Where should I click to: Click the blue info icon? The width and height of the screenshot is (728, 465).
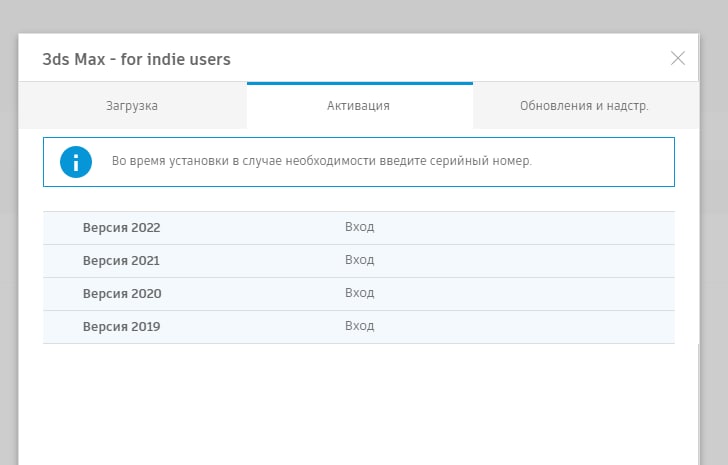point(76,162)
